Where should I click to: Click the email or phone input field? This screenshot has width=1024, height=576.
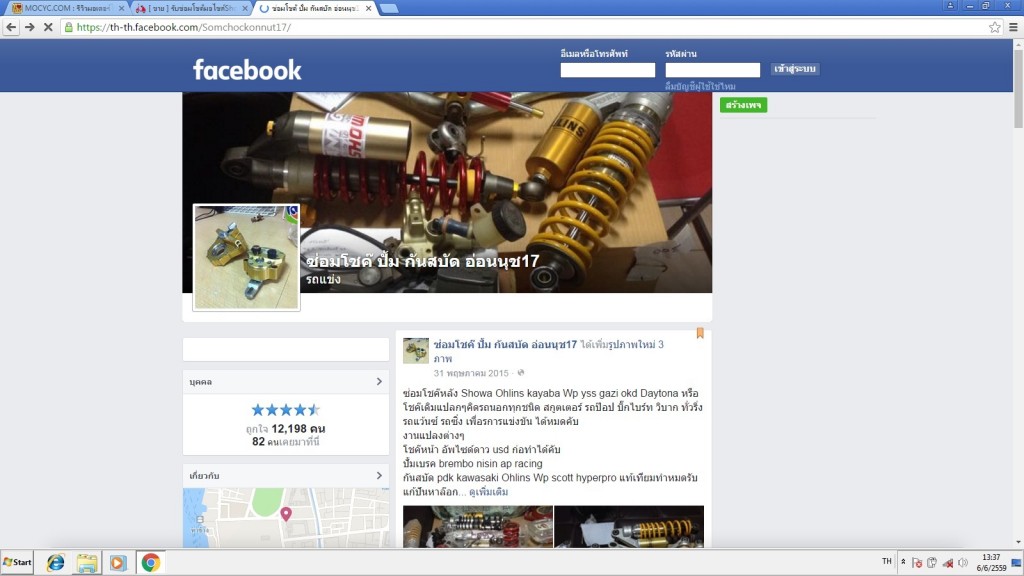click(607, 70)
